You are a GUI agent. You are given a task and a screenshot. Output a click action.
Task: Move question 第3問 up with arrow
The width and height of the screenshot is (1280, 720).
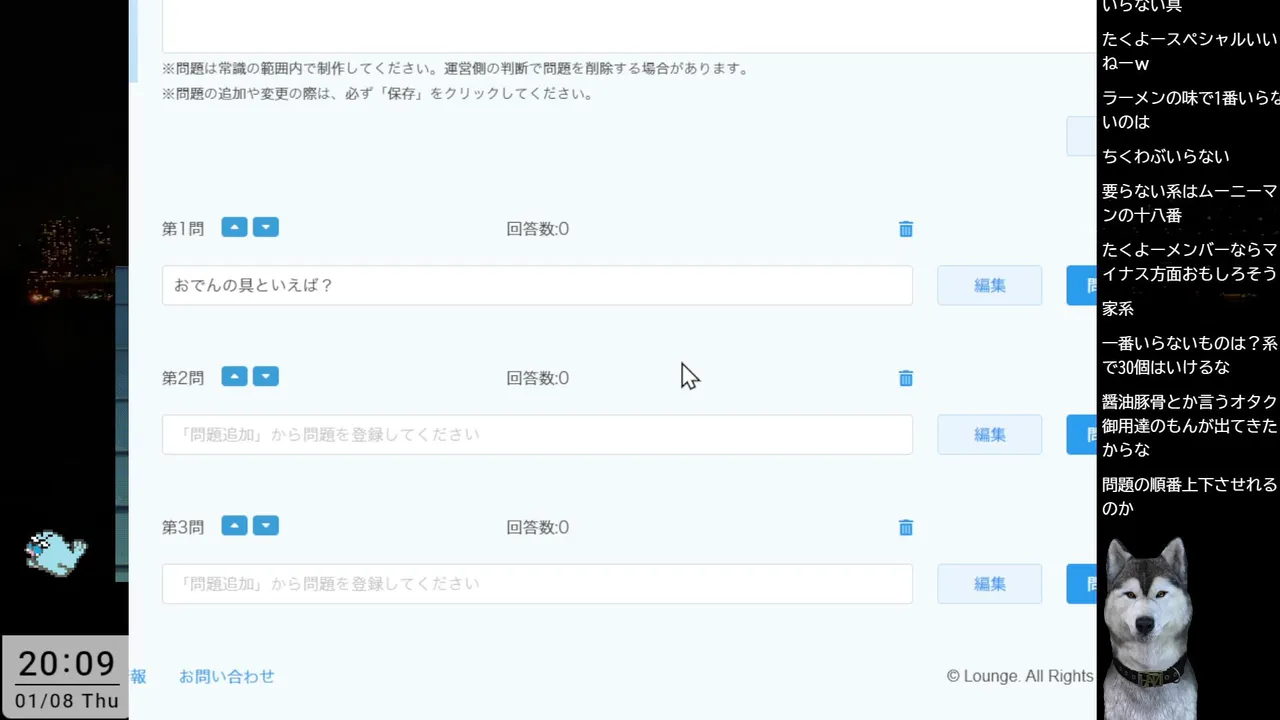tap(234, 525)
